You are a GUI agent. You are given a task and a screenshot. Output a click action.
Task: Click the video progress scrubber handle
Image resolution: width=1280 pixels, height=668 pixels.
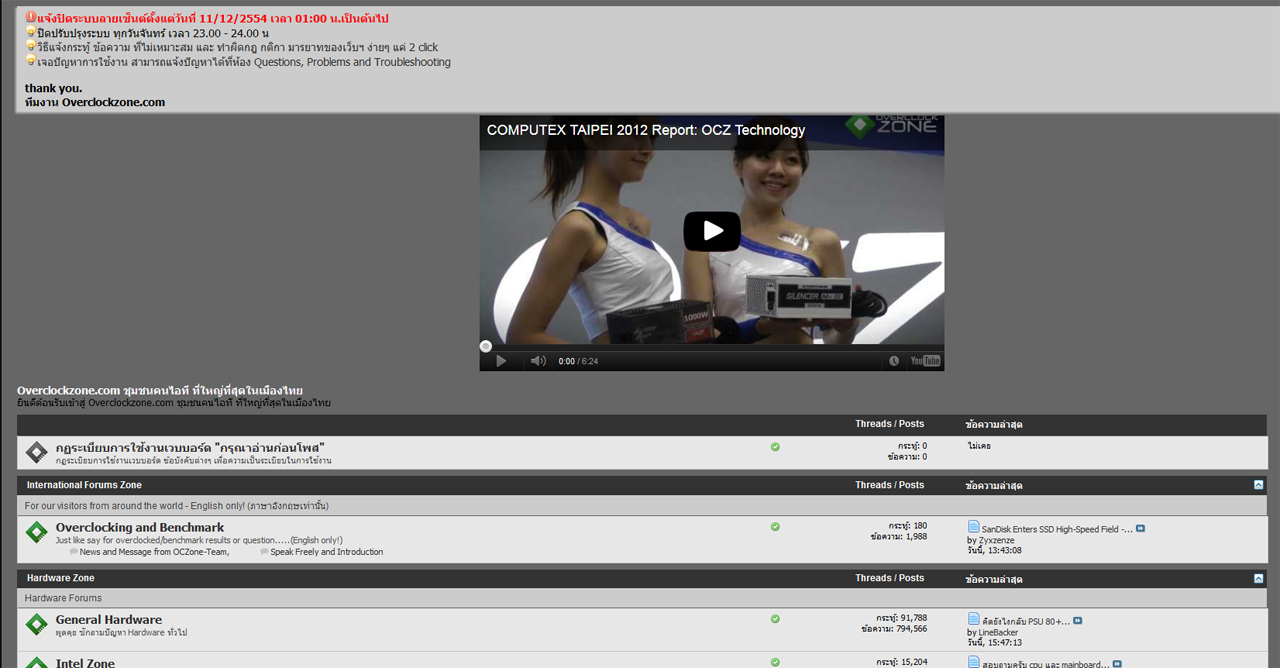[x=486, y=346]
